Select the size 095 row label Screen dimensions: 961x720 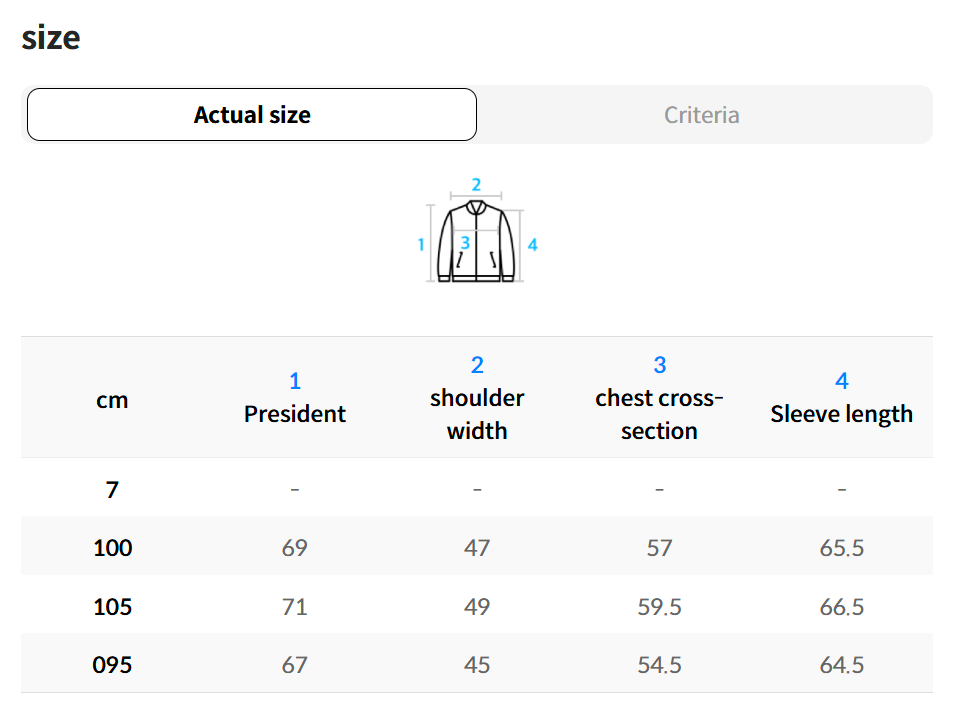pos(112,665)
